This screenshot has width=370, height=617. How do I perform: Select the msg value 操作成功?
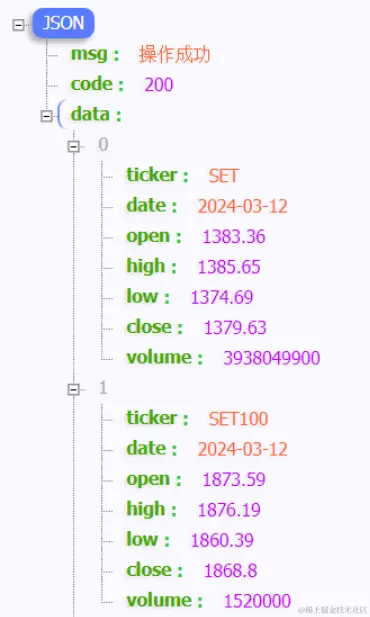click(174, 54)
